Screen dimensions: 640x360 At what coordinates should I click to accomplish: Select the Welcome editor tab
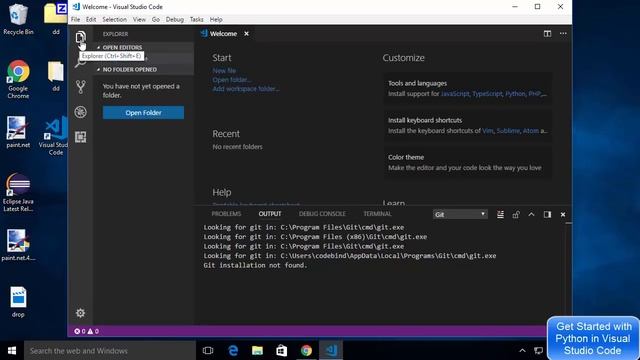(x=223, y=33)
